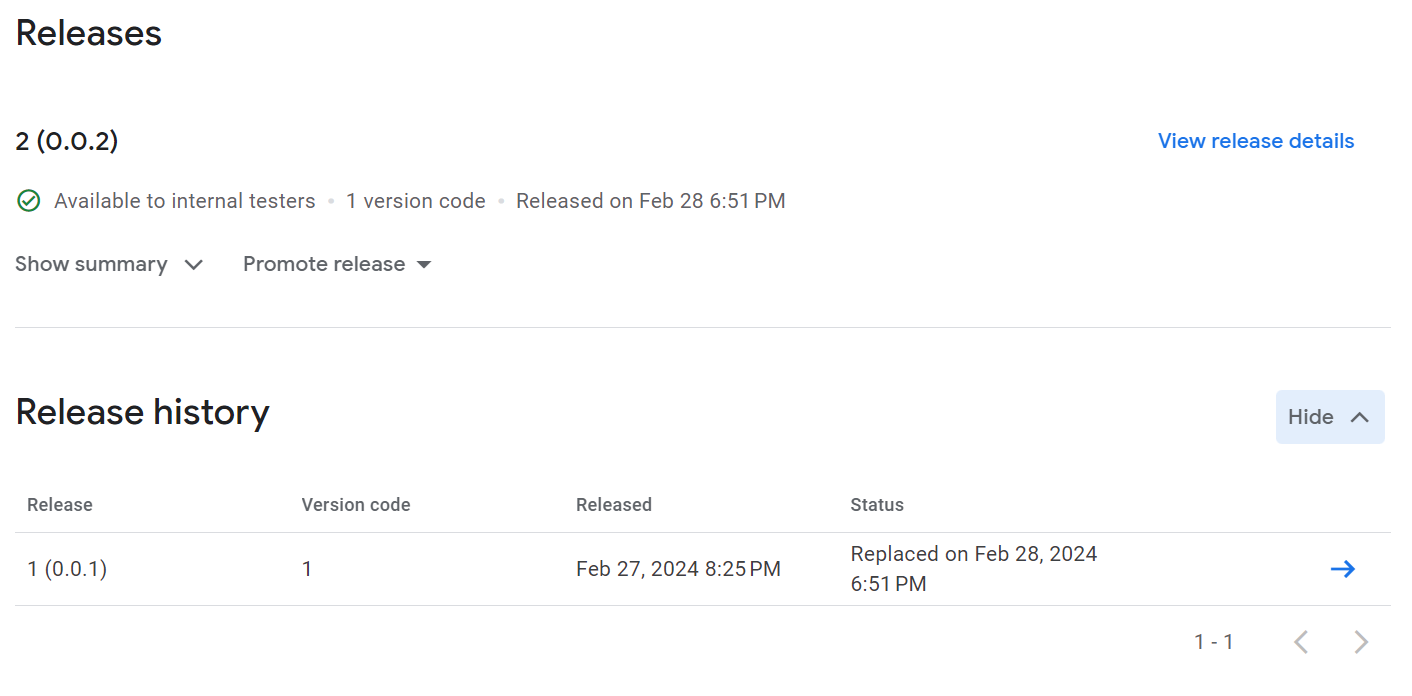
Task: Click the Release column header
Action: [x=60, y=505]
